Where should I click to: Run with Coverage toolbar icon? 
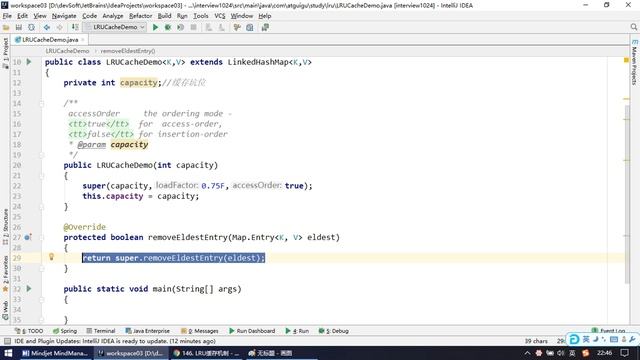click(x=180, y=27)
